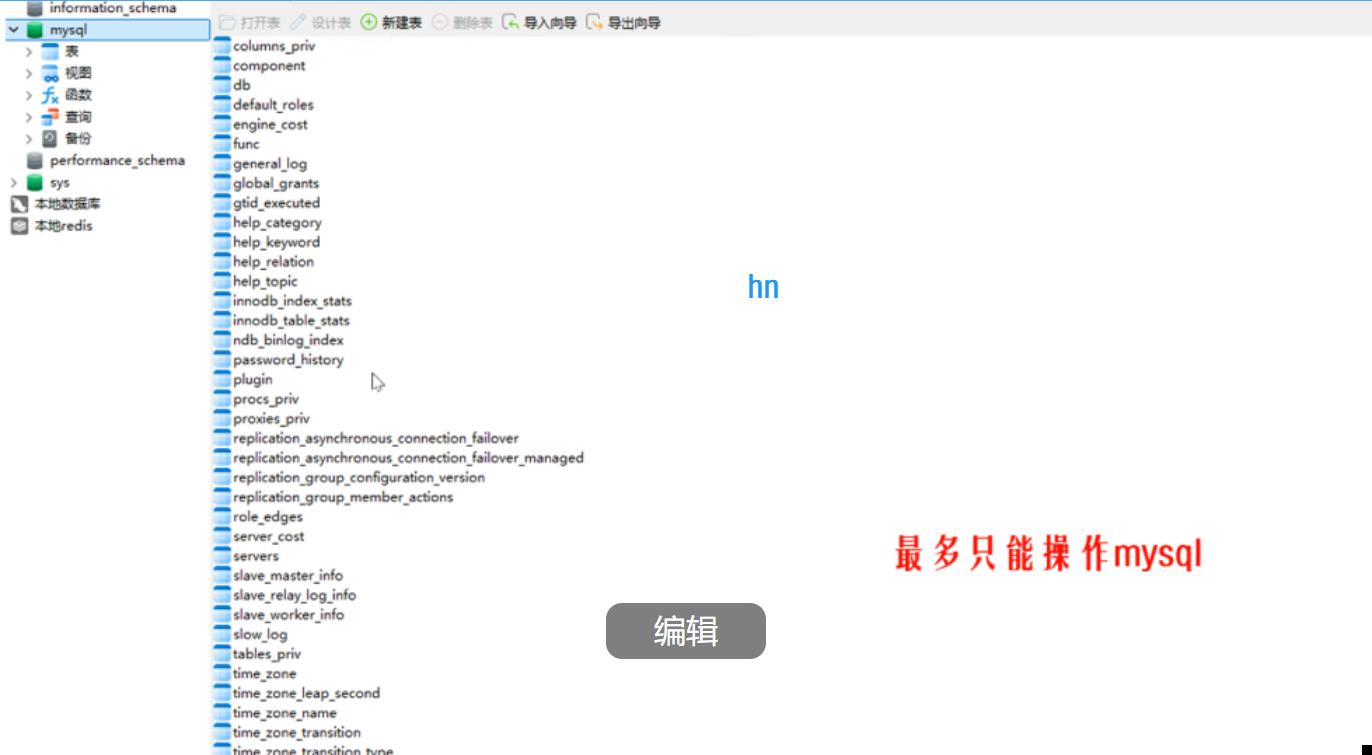Select the password_history table

288,360
